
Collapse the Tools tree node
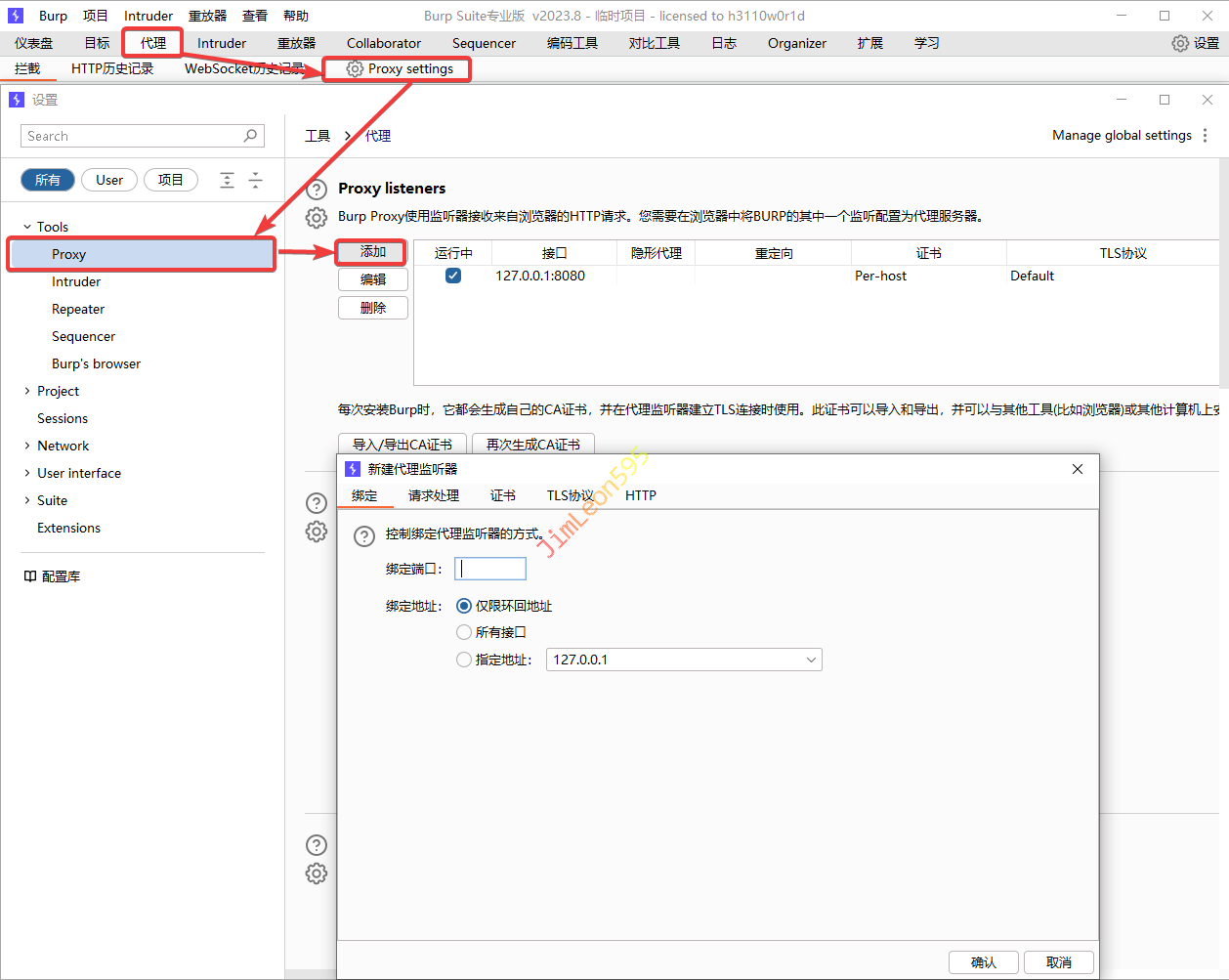click(x=27, y=227)
